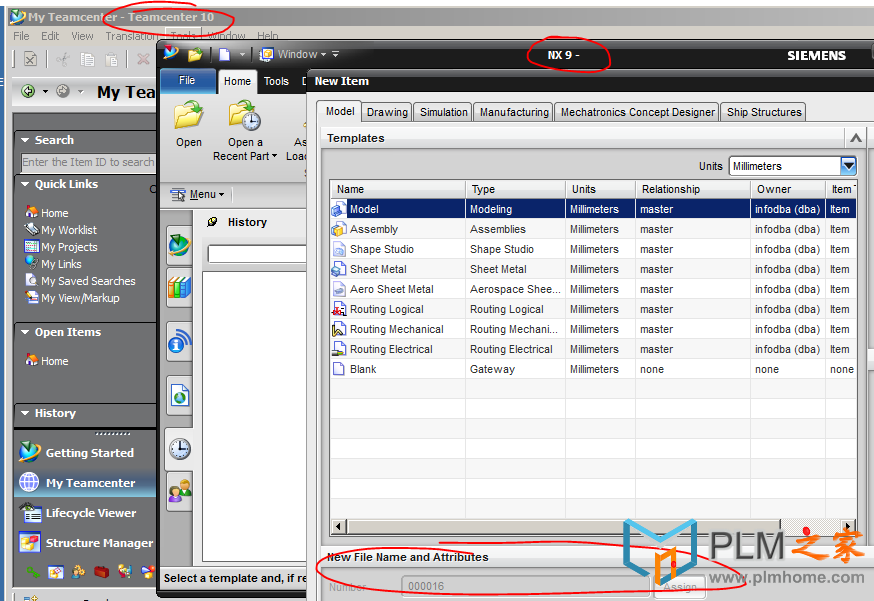Image resolution: width=874 pixels, height=601 pixels.
Task: Click the NX File ribbon tab
Action: [187, 81]
